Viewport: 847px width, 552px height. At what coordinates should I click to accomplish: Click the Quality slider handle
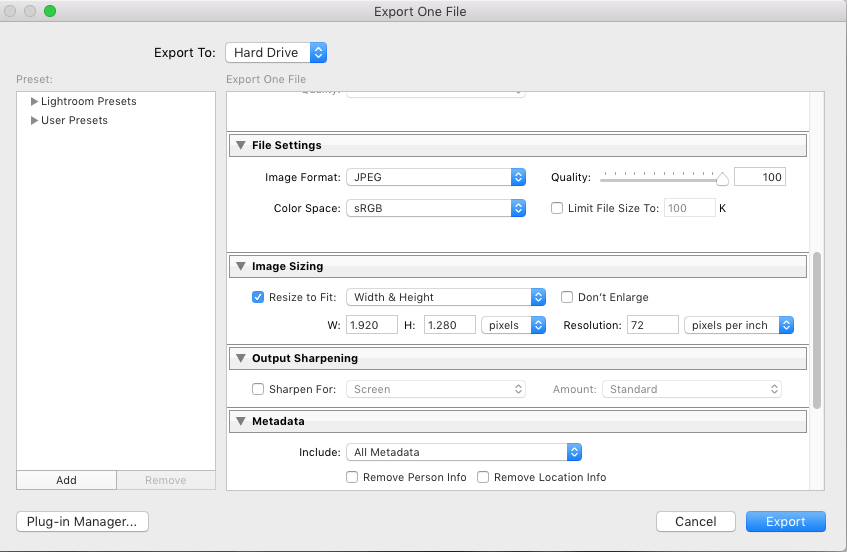[x=722, y=179]
